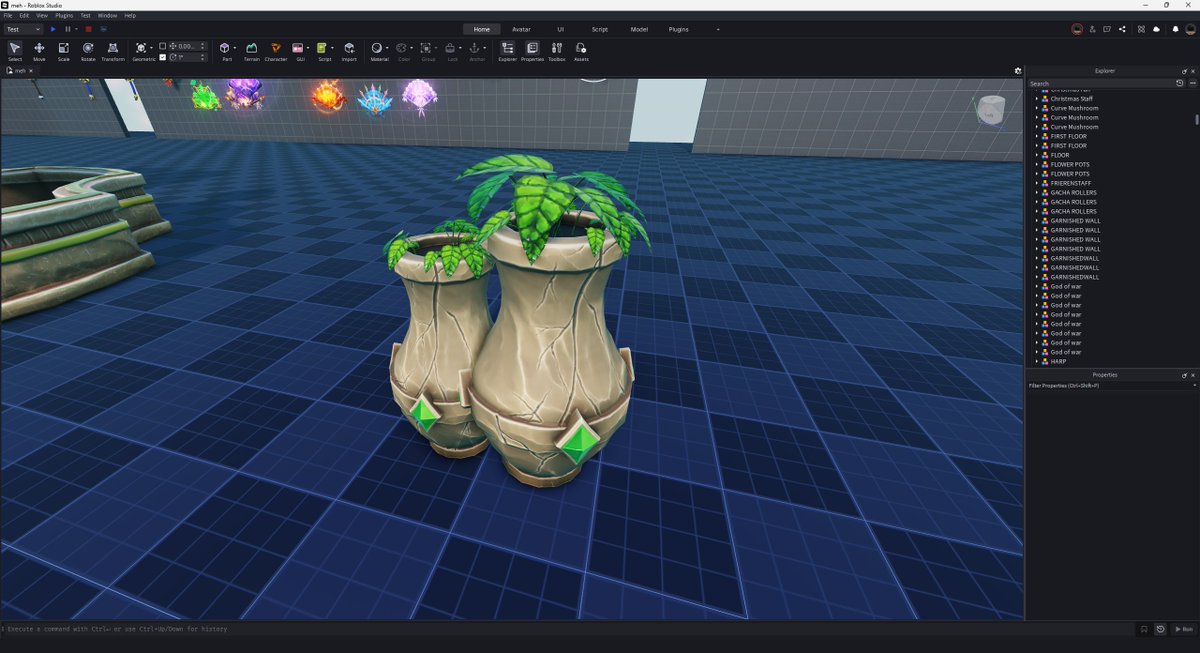Image resolution: width=1200 pixels, height=653 pixels.
Task: Click the cloud icon in top bar
Action: pos(1156,29)
